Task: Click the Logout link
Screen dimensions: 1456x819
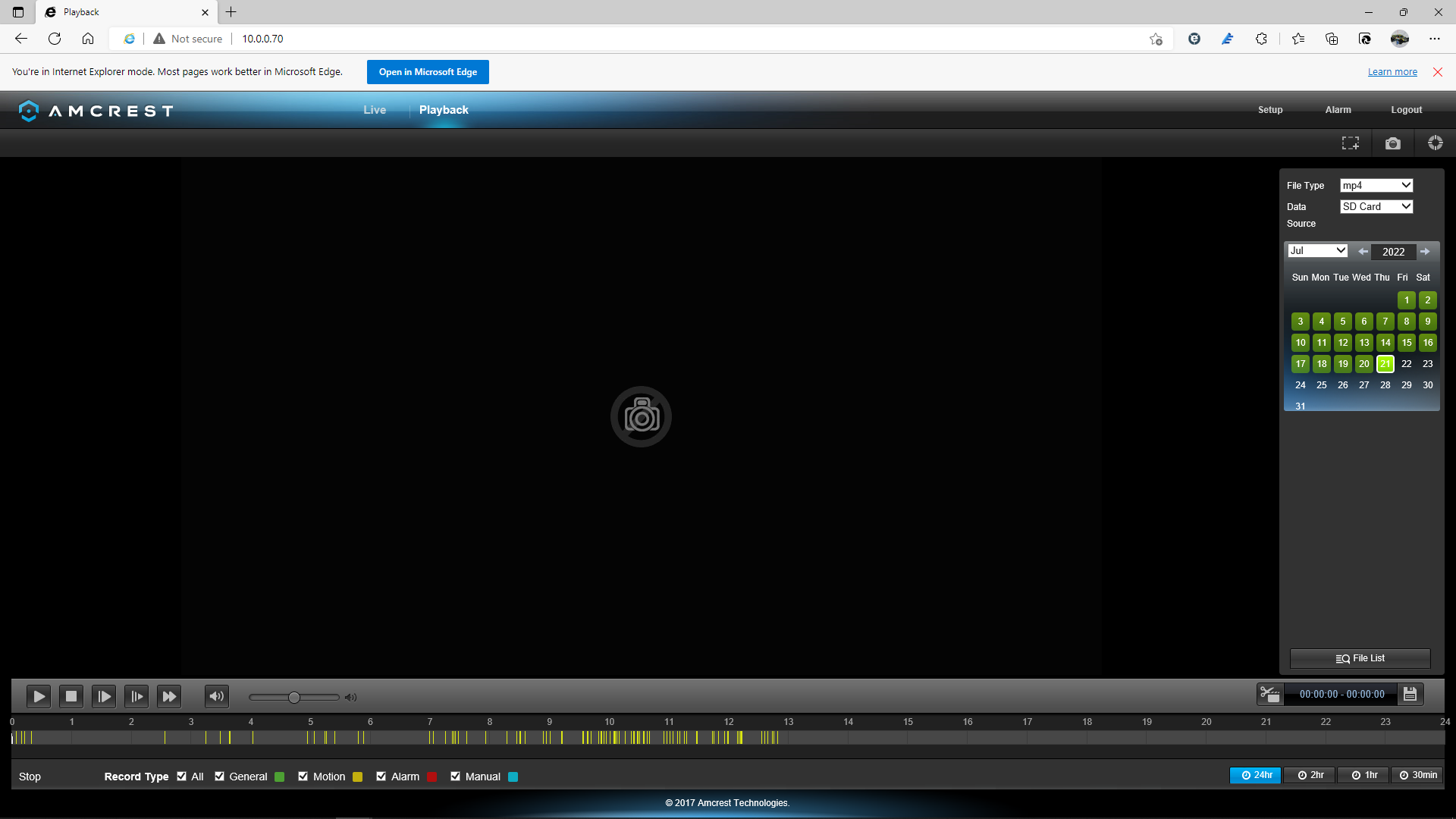Action: pos(1406,110)
